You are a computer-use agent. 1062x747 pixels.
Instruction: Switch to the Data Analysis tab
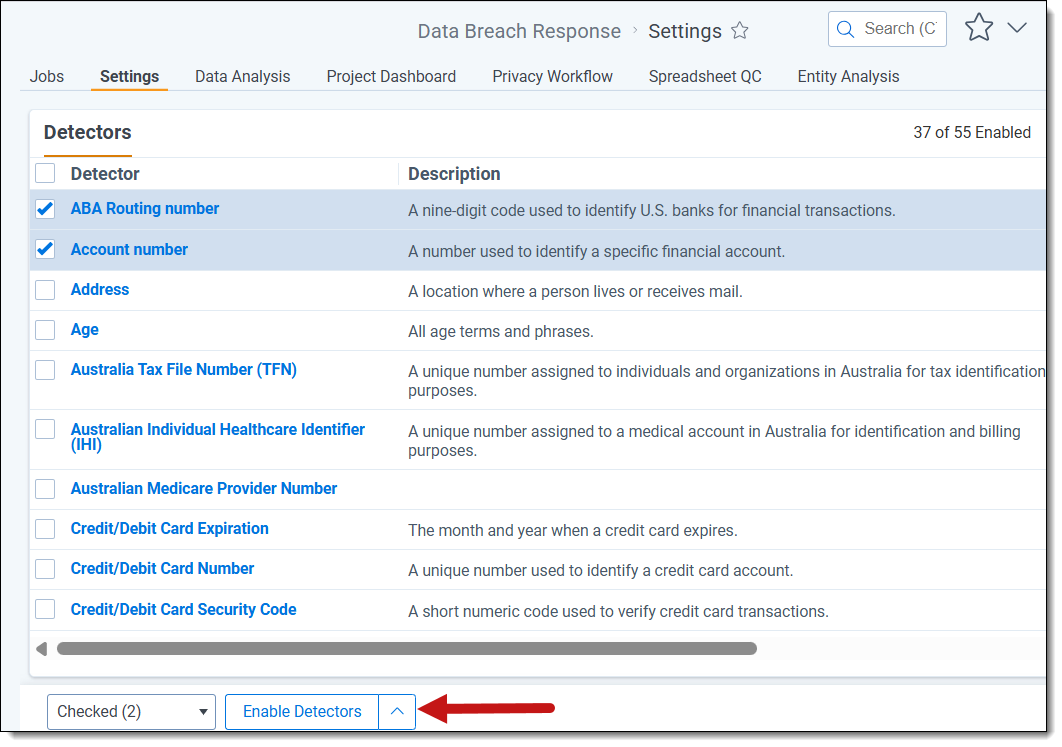coord(242,77)
